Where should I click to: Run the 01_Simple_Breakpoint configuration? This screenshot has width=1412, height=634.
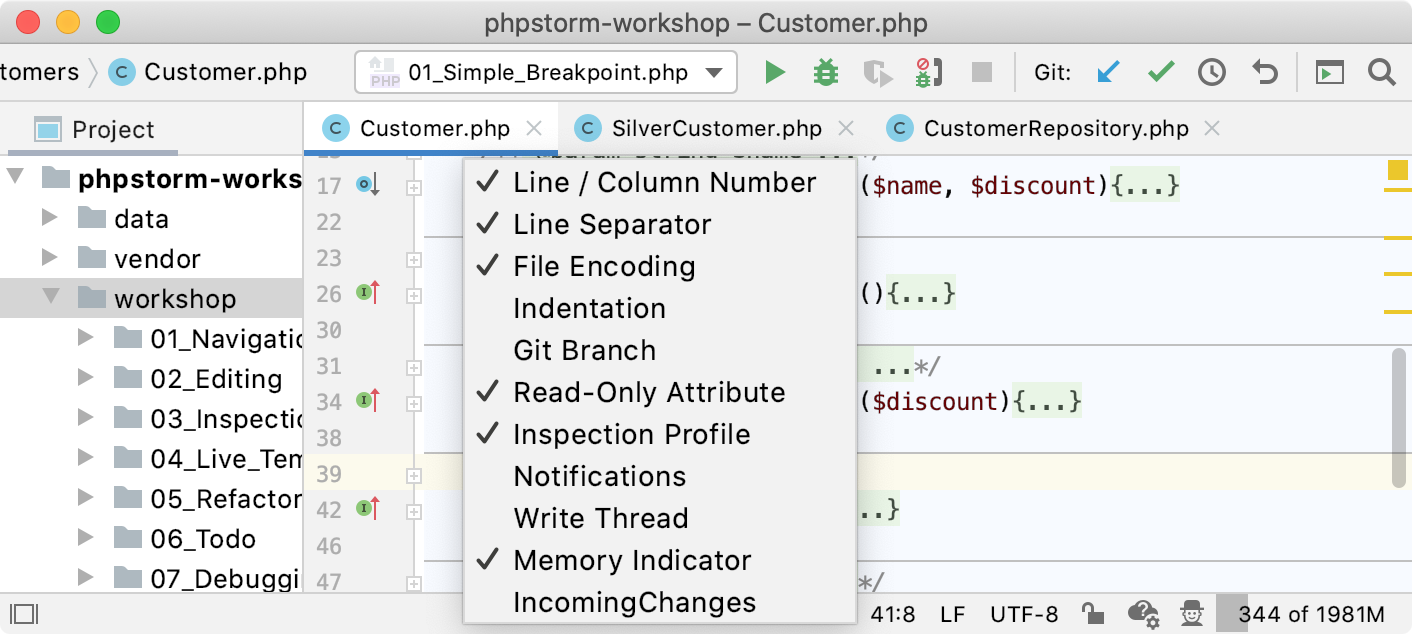[x=774, y=72]
